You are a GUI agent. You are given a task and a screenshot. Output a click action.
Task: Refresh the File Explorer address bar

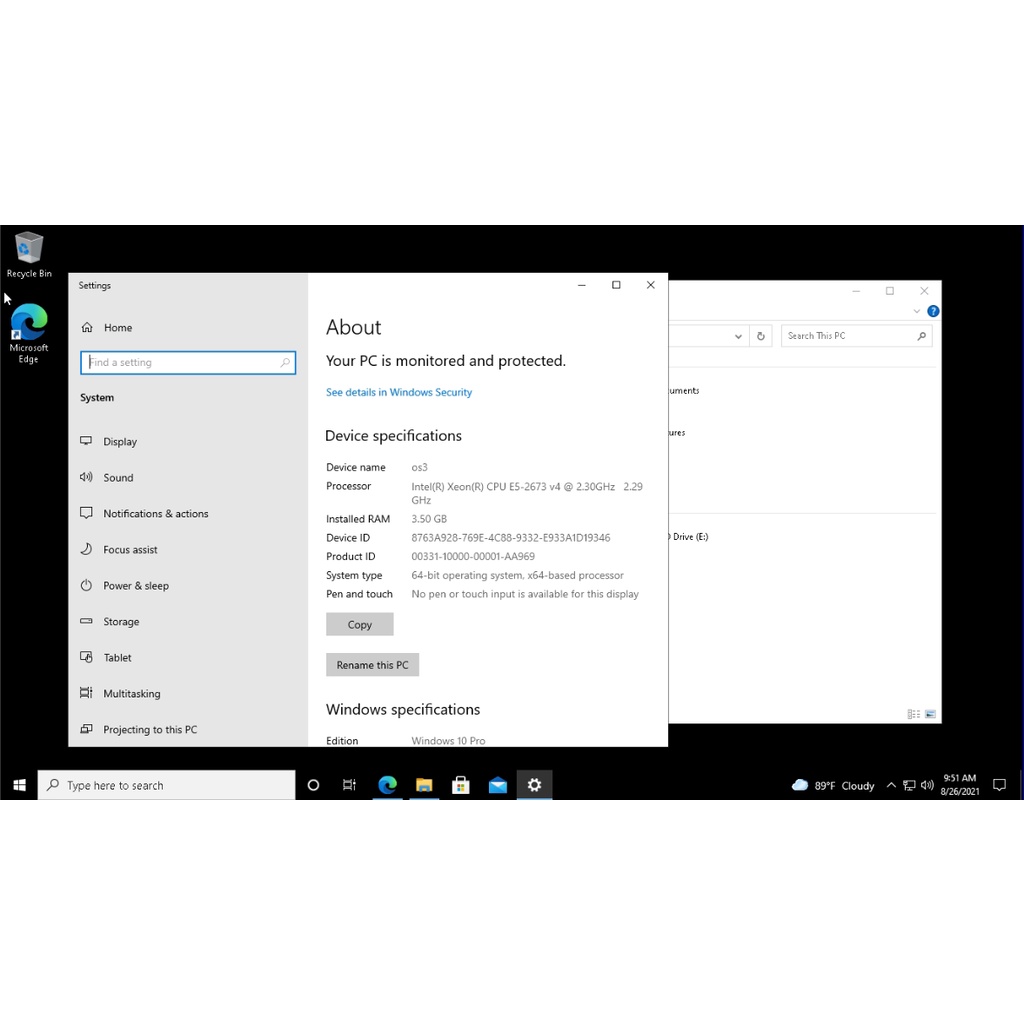pyautogui.click(x=761, y=336)
